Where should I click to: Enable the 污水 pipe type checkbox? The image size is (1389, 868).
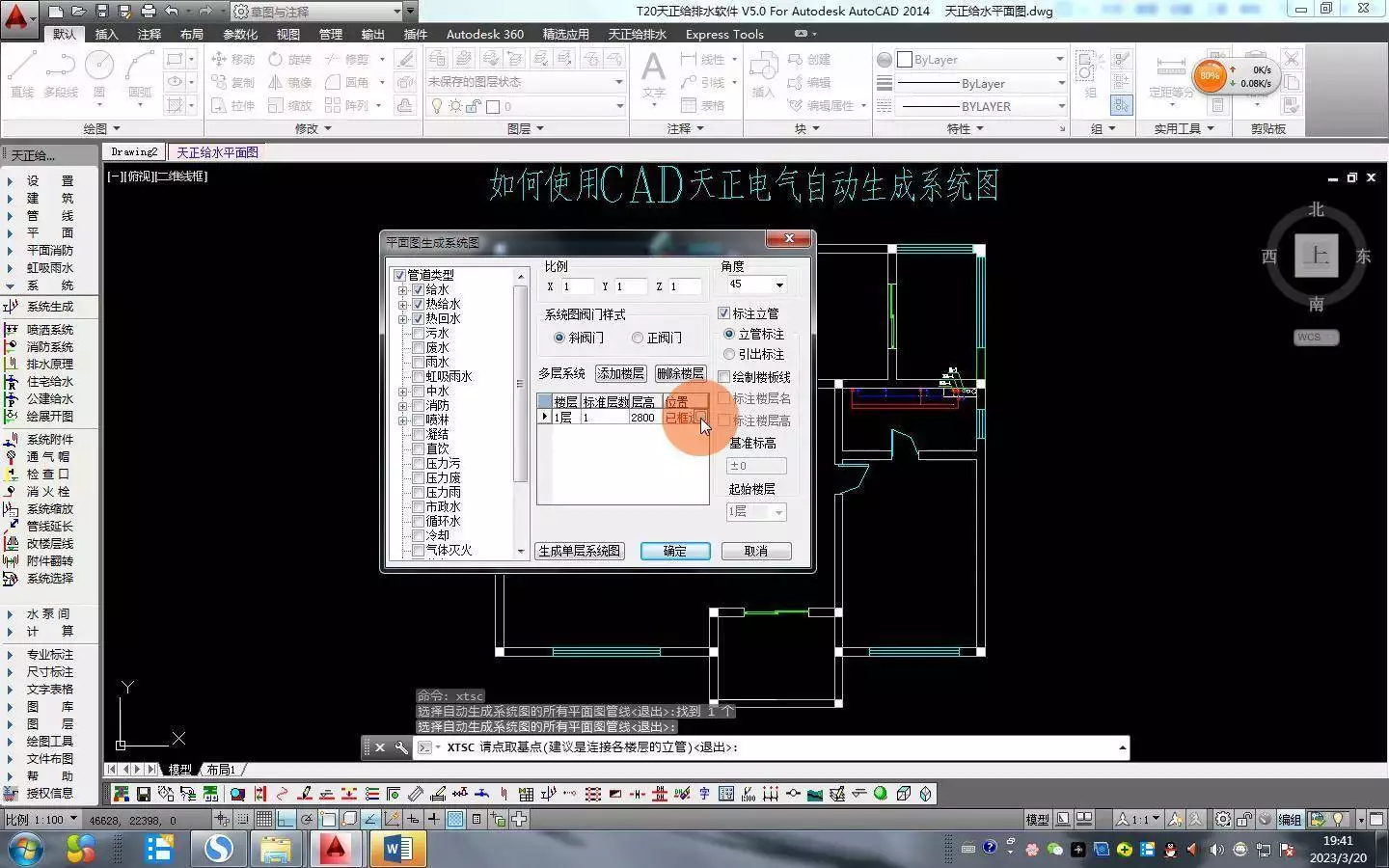419,333
